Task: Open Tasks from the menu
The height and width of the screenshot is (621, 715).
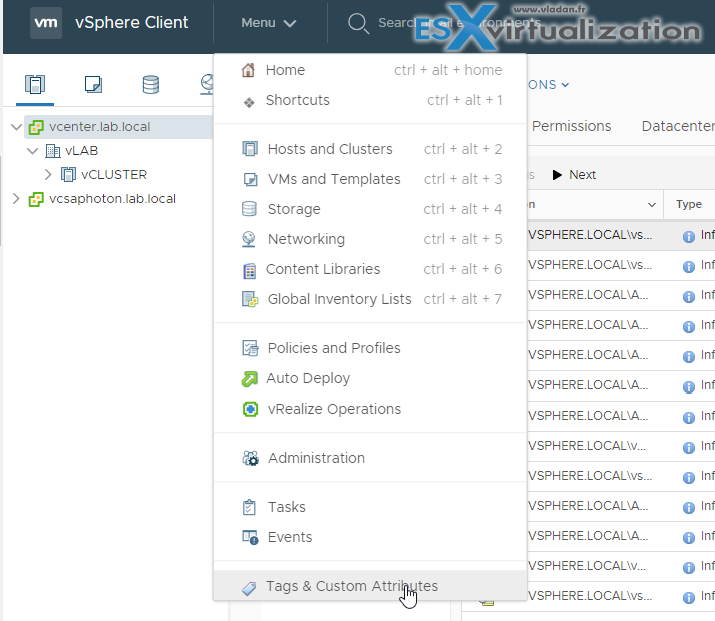Action: coord(370,507)
